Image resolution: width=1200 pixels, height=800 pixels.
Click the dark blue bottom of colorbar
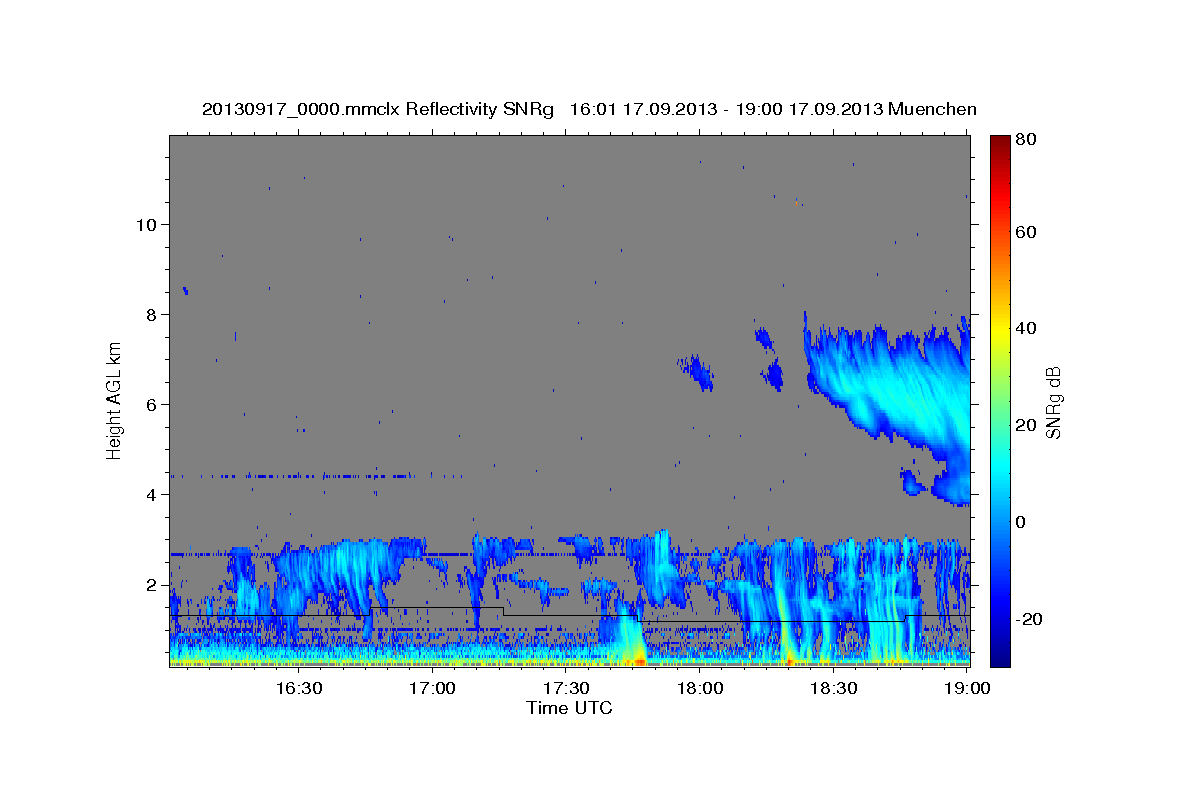click(x=998, y=655)
